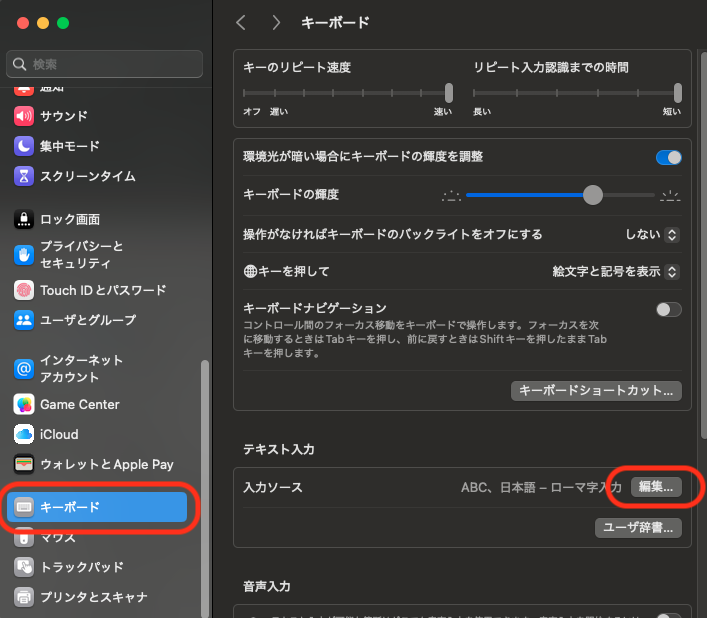The image size is (707, 618).
Task: Click the low-brightness keyboard icon
Action: [451, 196]
